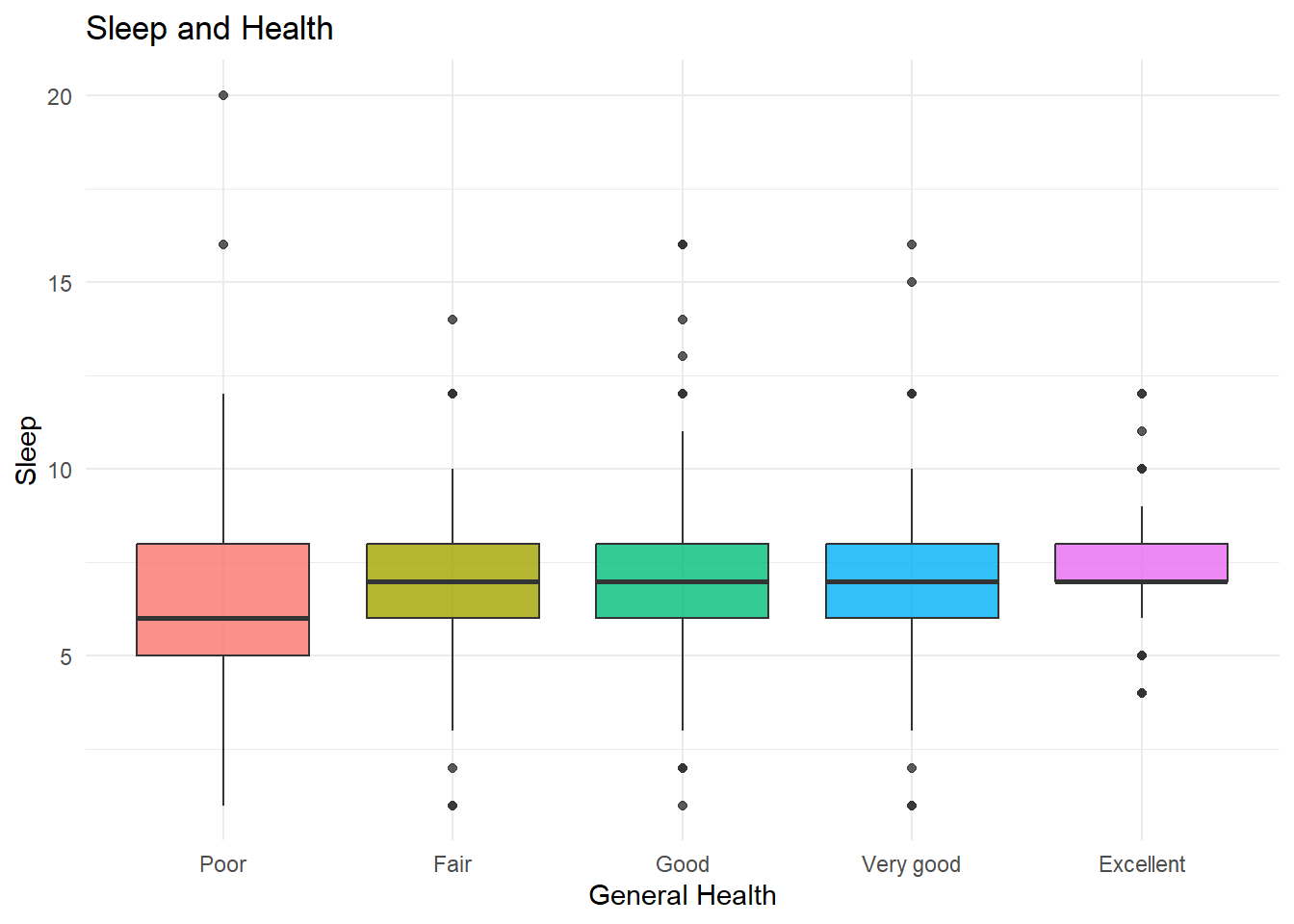
Task: Click the "Sleep and Health" chart title
Action: point(210,29)
